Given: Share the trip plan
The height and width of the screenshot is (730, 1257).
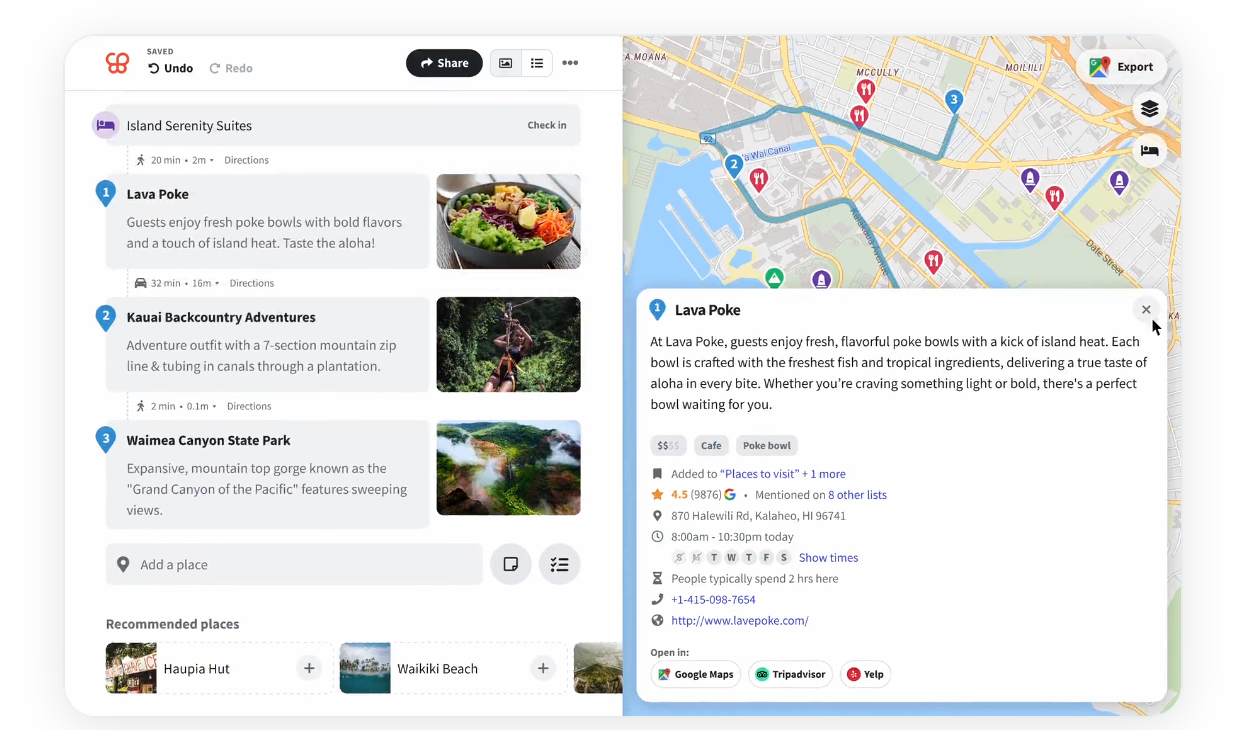Looking at the screenshot, I should point(444,63).
